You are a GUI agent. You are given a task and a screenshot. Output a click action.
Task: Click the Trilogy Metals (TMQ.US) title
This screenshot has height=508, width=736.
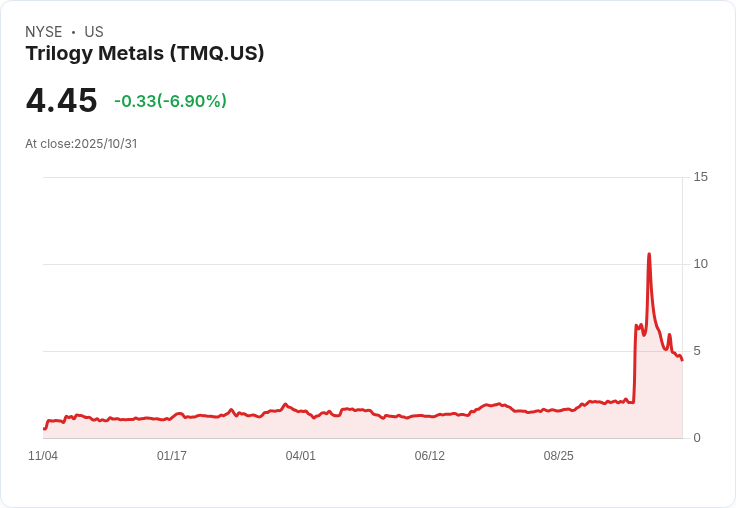[x=145, y=53]
